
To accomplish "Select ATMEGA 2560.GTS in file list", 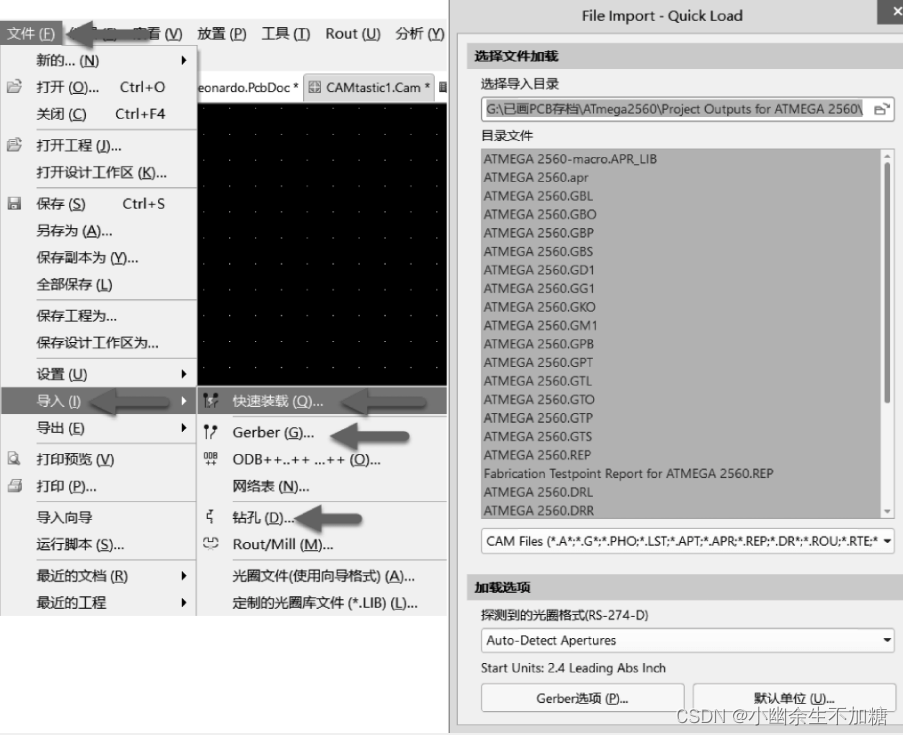I will coord(681,437).
